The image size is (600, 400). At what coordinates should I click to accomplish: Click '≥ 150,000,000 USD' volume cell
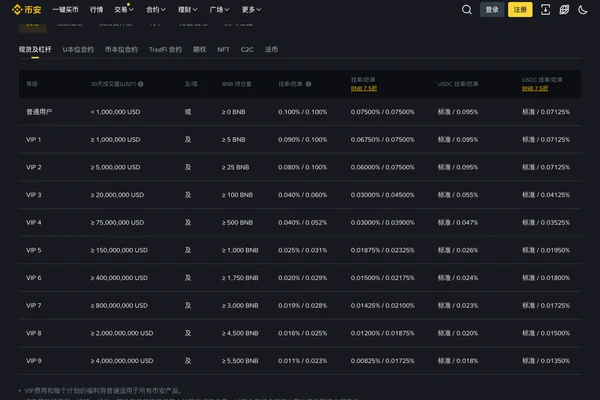pyautogui.click(x=119, y=250)
